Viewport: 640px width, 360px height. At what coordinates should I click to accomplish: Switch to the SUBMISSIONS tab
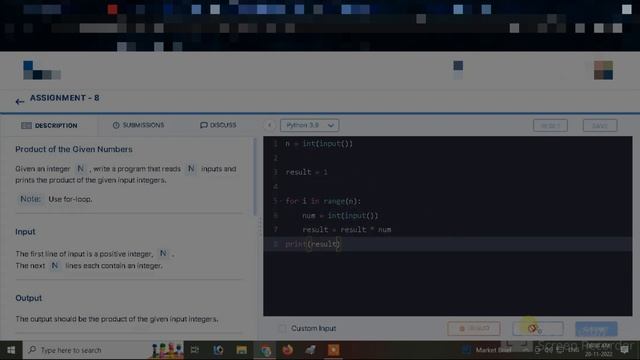[138, 125]
